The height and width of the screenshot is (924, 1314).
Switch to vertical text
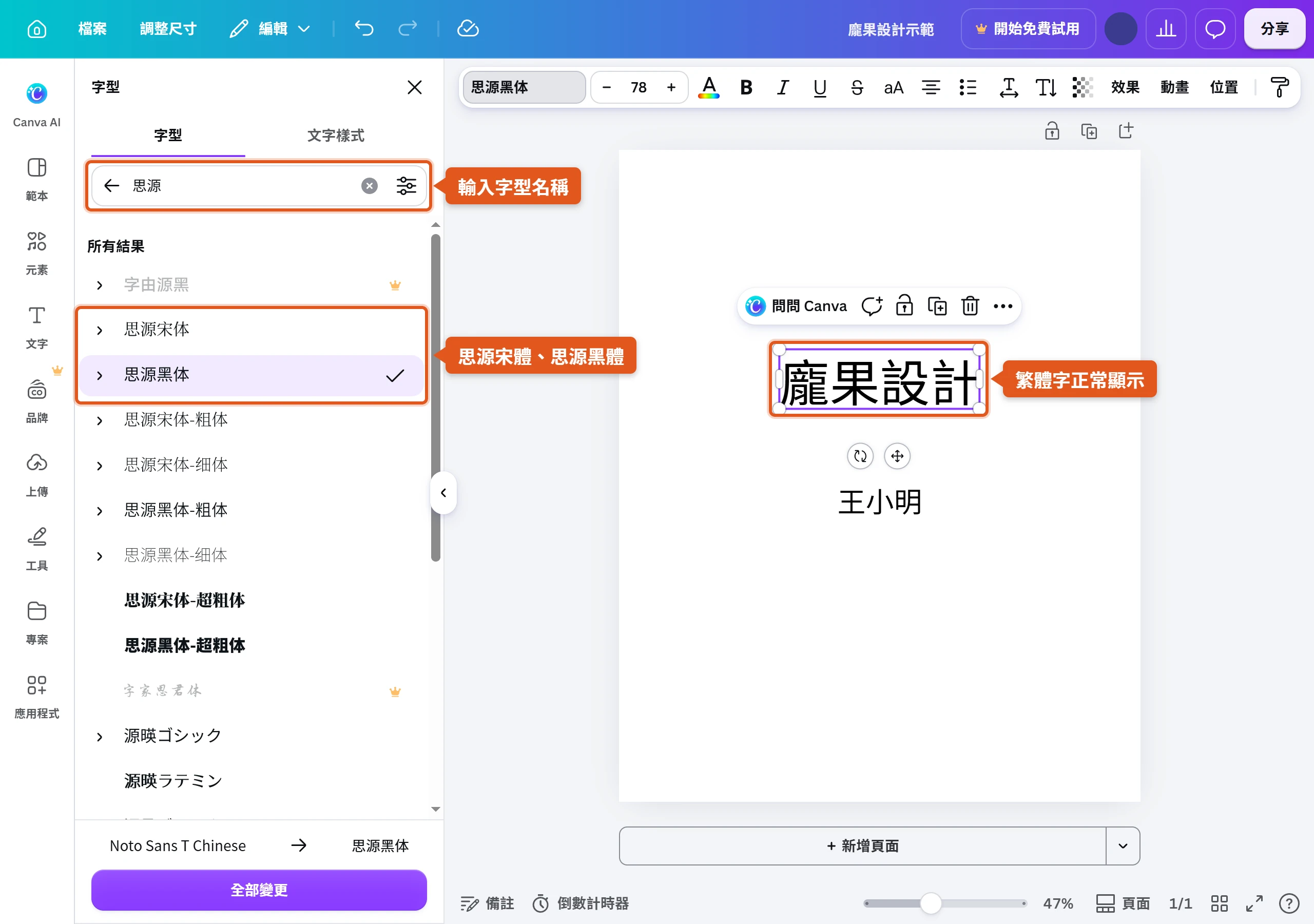coord(1046,87)
